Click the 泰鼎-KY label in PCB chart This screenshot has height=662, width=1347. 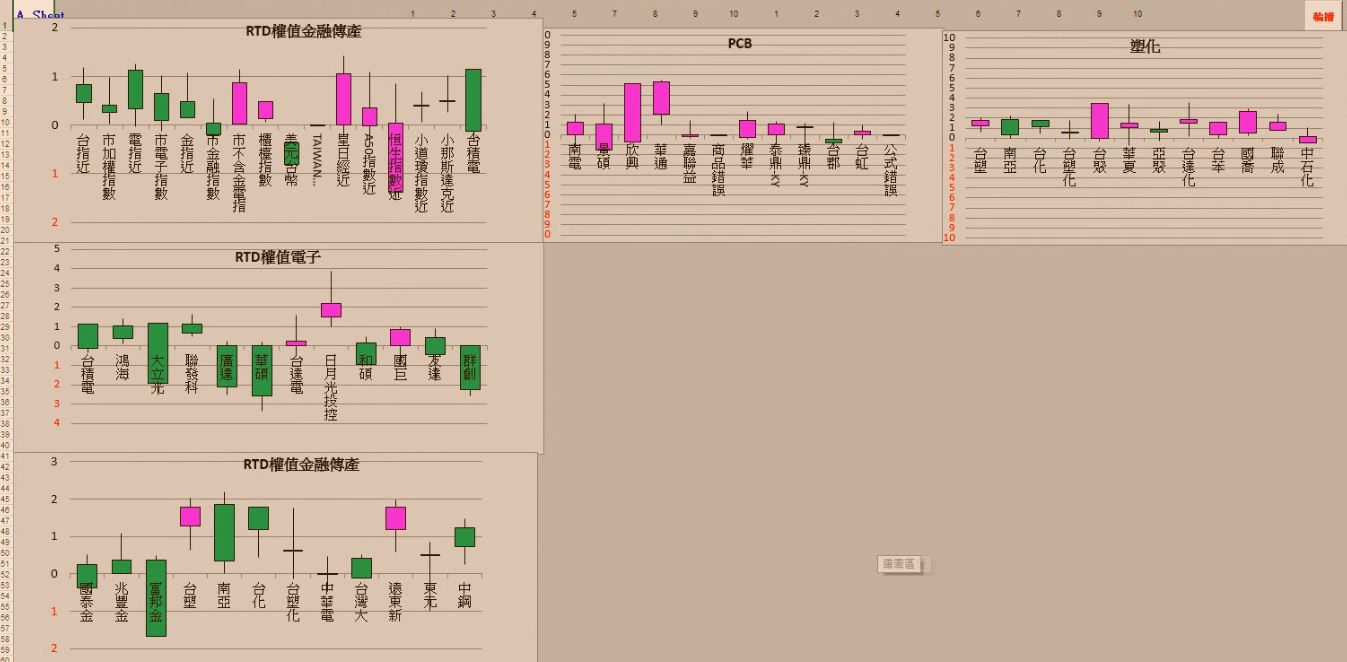776,166
